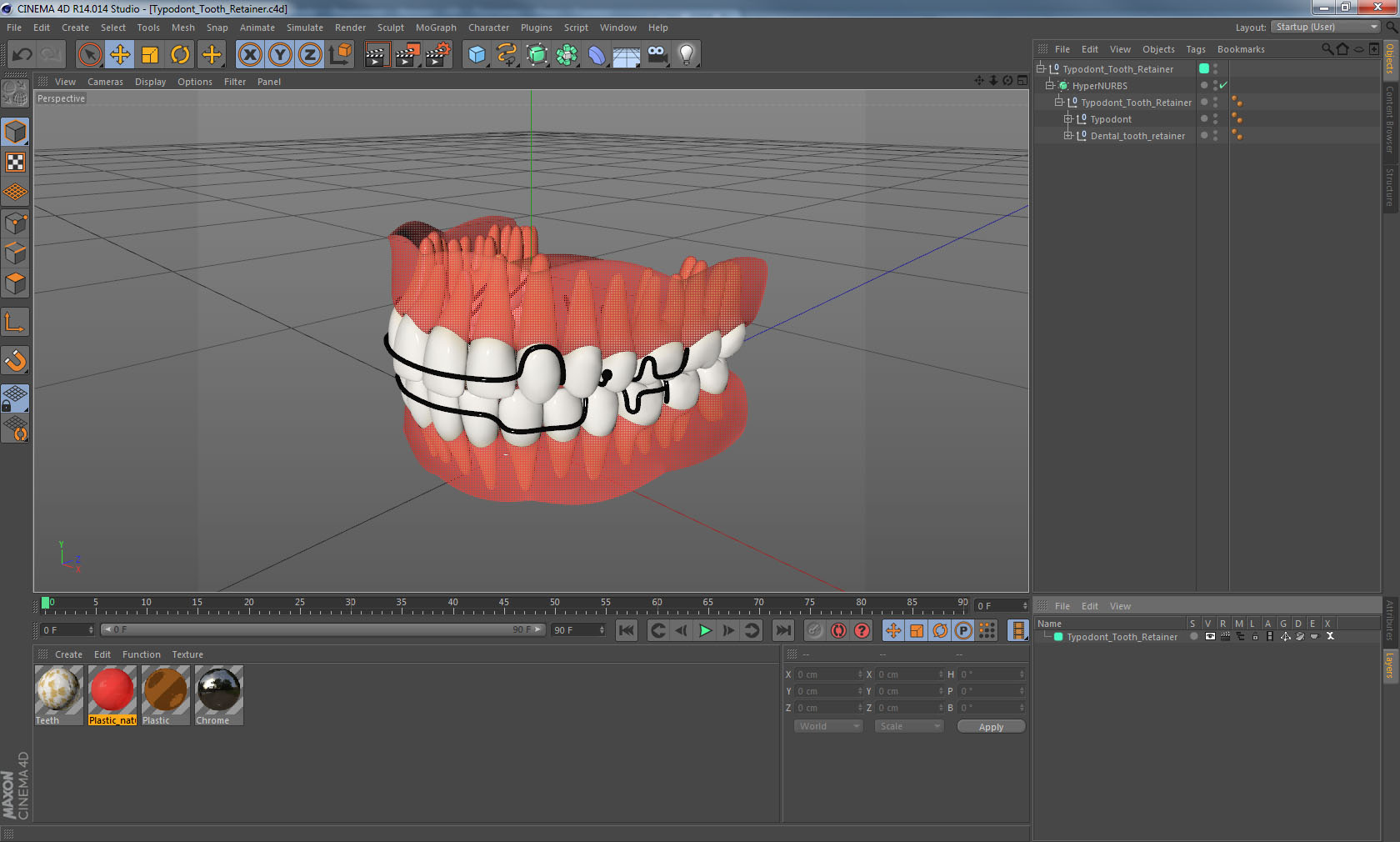Click the Undo arrow icon
The image size is (1400, 842).
(x=22, y=55)
